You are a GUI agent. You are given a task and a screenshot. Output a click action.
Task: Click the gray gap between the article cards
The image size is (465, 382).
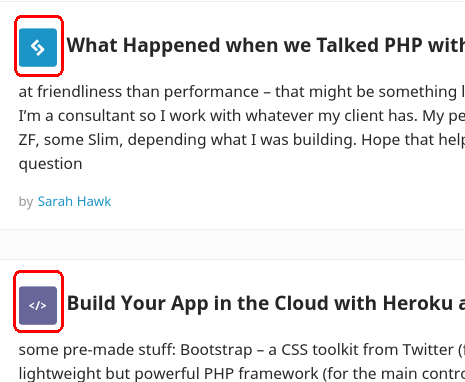pyautogui.click(x=232, y=244)
